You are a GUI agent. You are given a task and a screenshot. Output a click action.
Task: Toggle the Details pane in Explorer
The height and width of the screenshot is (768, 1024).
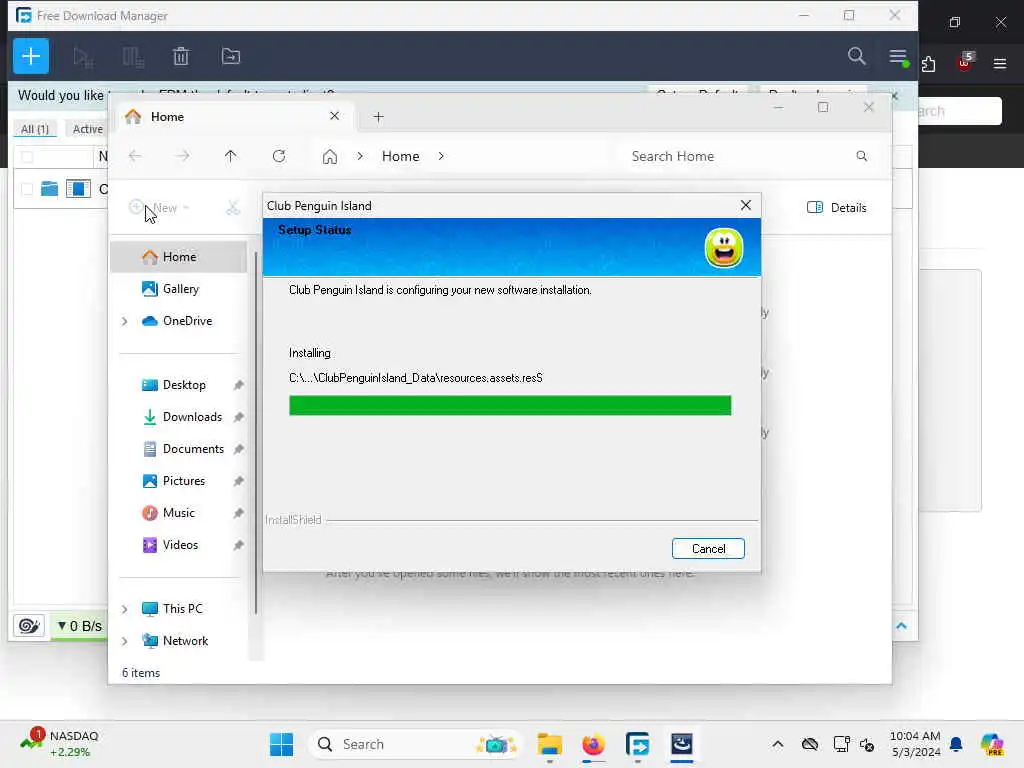tap(837, 208)
